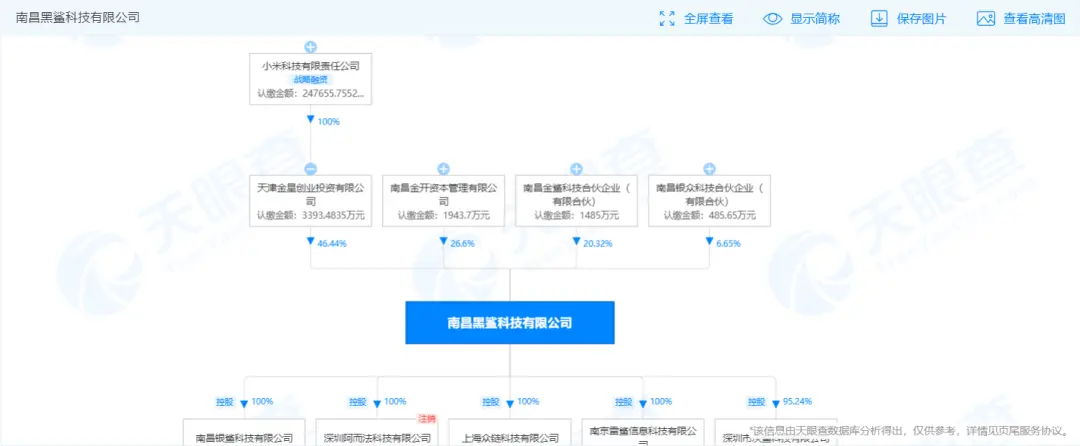Open 南昌金开资本管理有限公司 card
Screen dimensions: 1080x446
pyautogui.click(x=444, y=200)
